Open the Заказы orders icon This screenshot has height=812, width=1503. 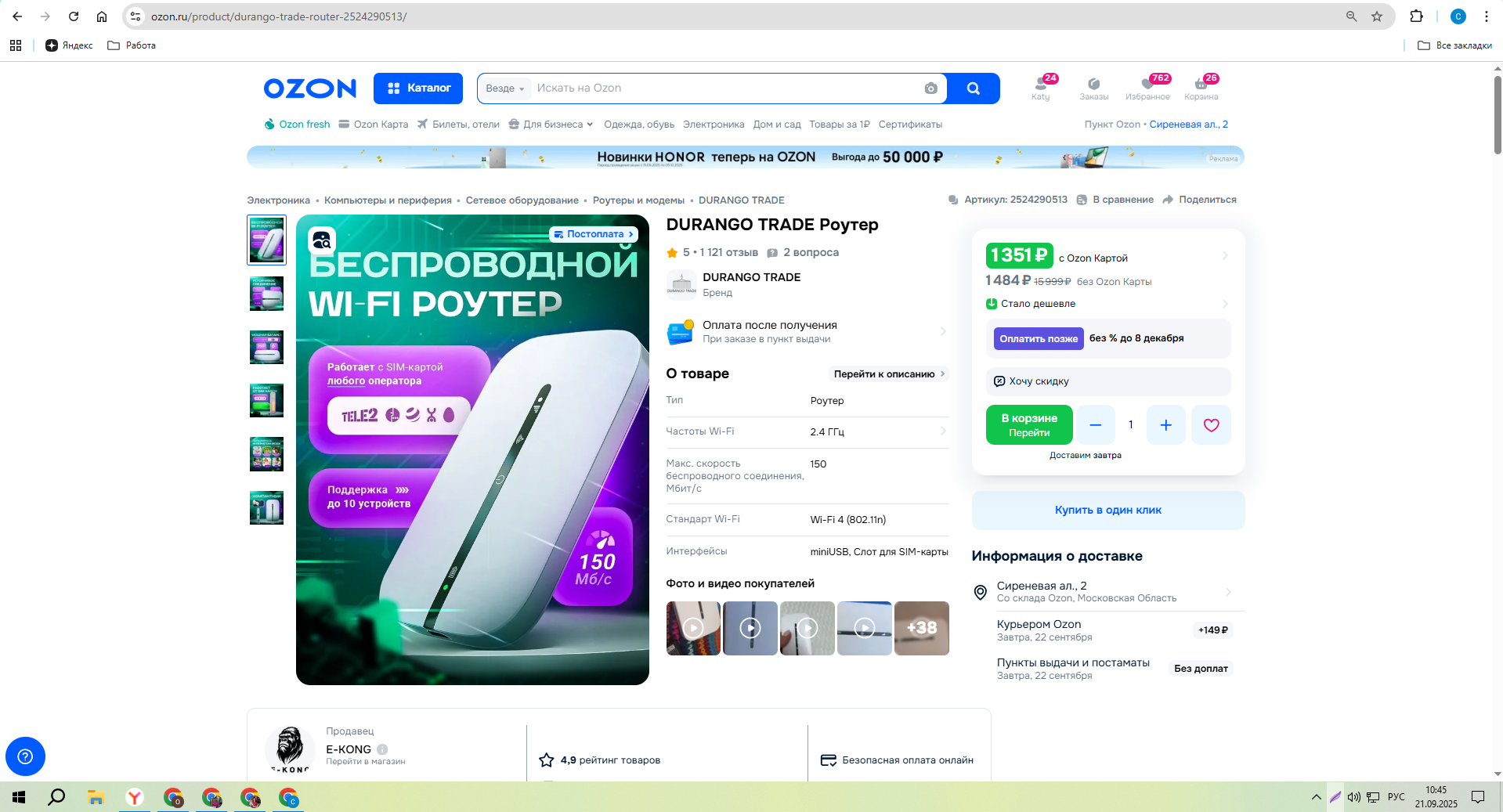[1094, 88]
